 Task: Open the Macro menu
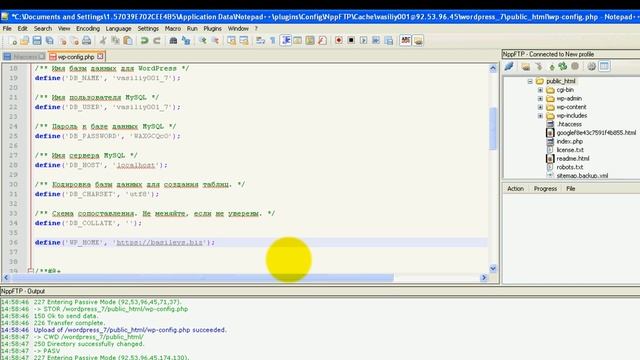pyautogui.click(x=173, y=29)
